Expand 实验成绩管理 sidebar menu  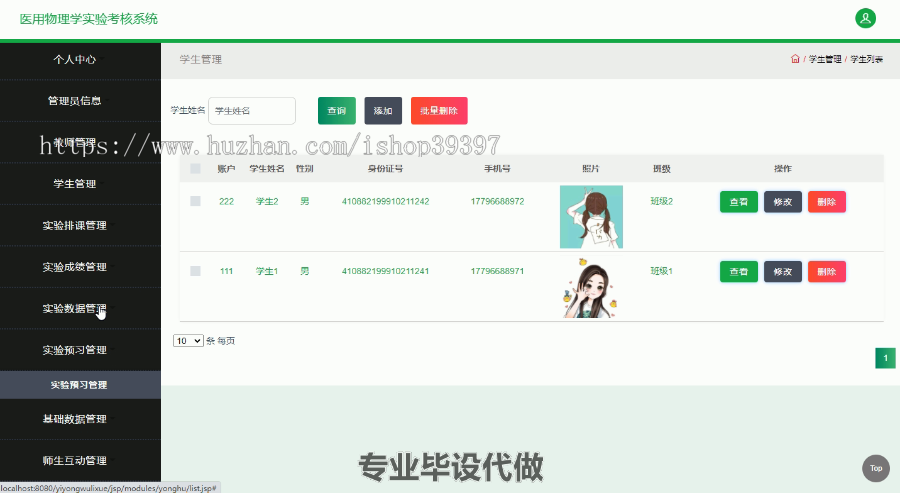click(x=75, y=267)
